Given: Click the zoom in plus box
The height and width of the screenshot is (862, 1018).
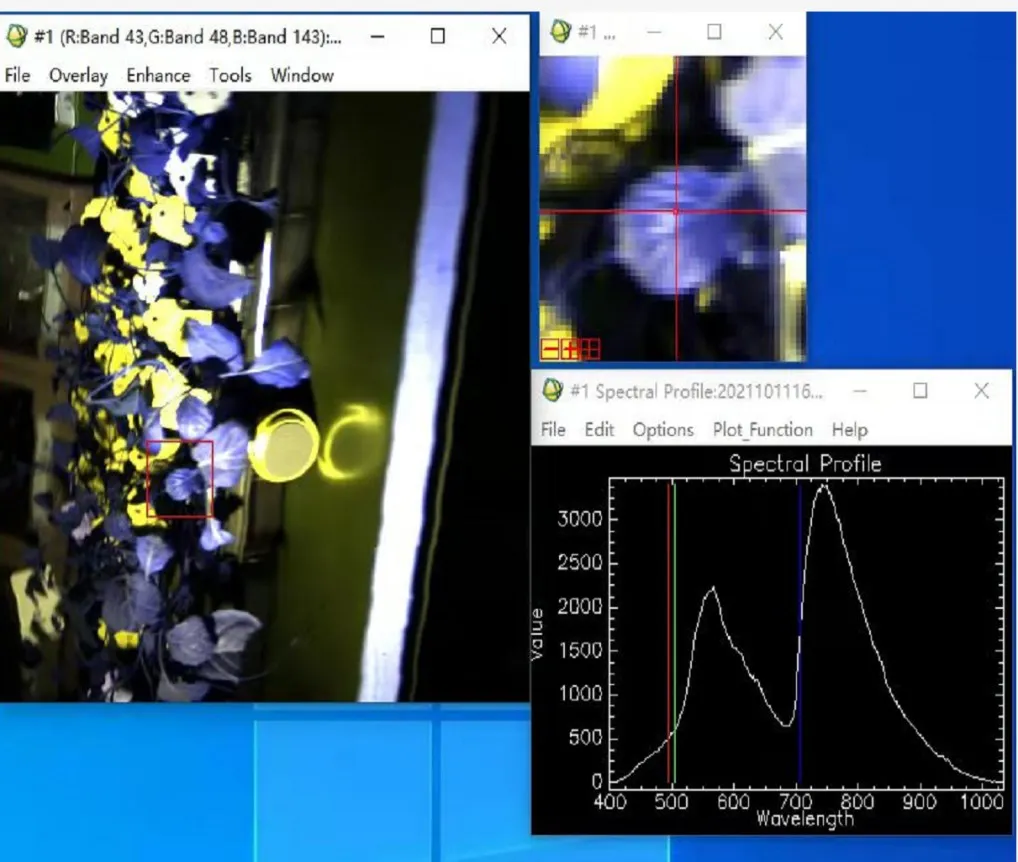Looking at the screenshot, I should click(x=570, y=349).
